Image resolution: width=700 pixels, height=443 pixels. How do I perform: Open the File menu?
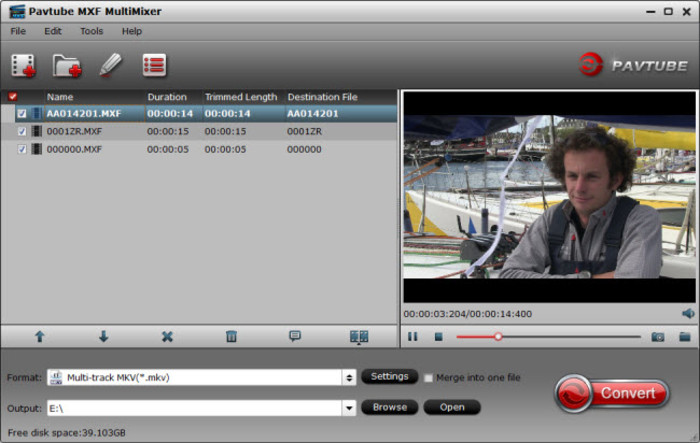click(18, 31)
